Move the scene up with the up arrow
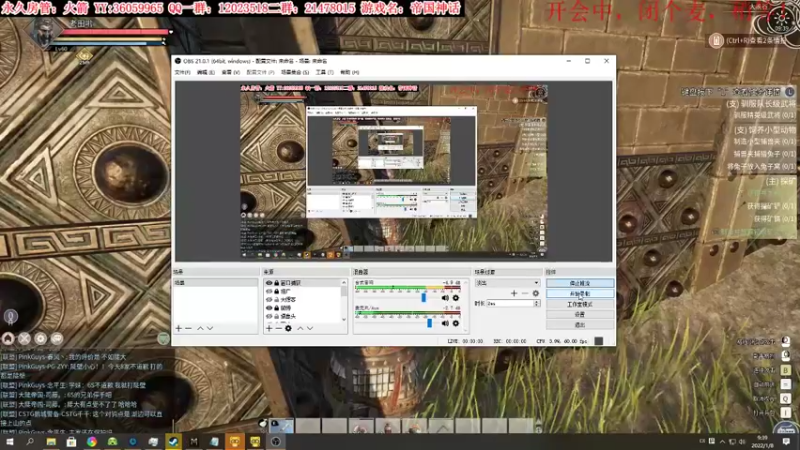 pyautogui.click(x=200, y=328)
